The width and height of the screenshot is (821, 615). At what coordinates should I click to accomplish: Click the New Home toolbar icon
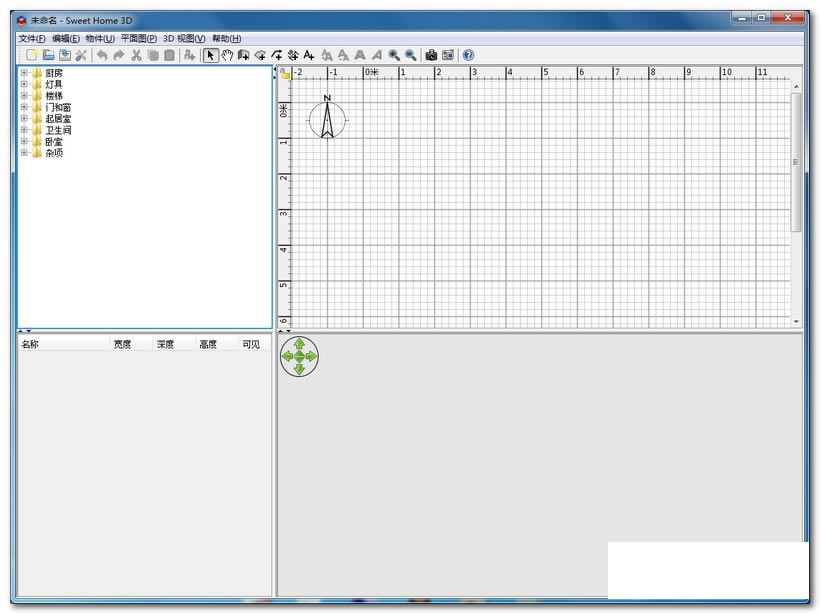pos(31,55)
